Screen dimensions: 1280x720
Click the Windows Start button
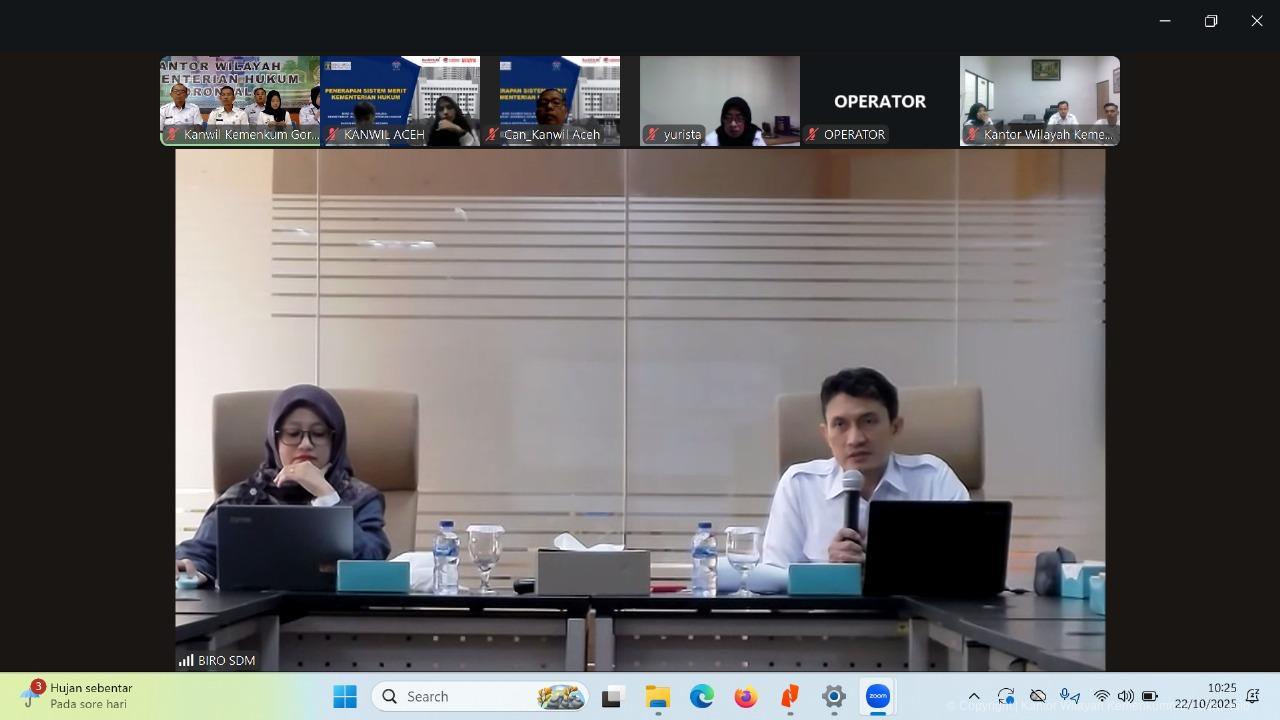click(x=345, y=696)
